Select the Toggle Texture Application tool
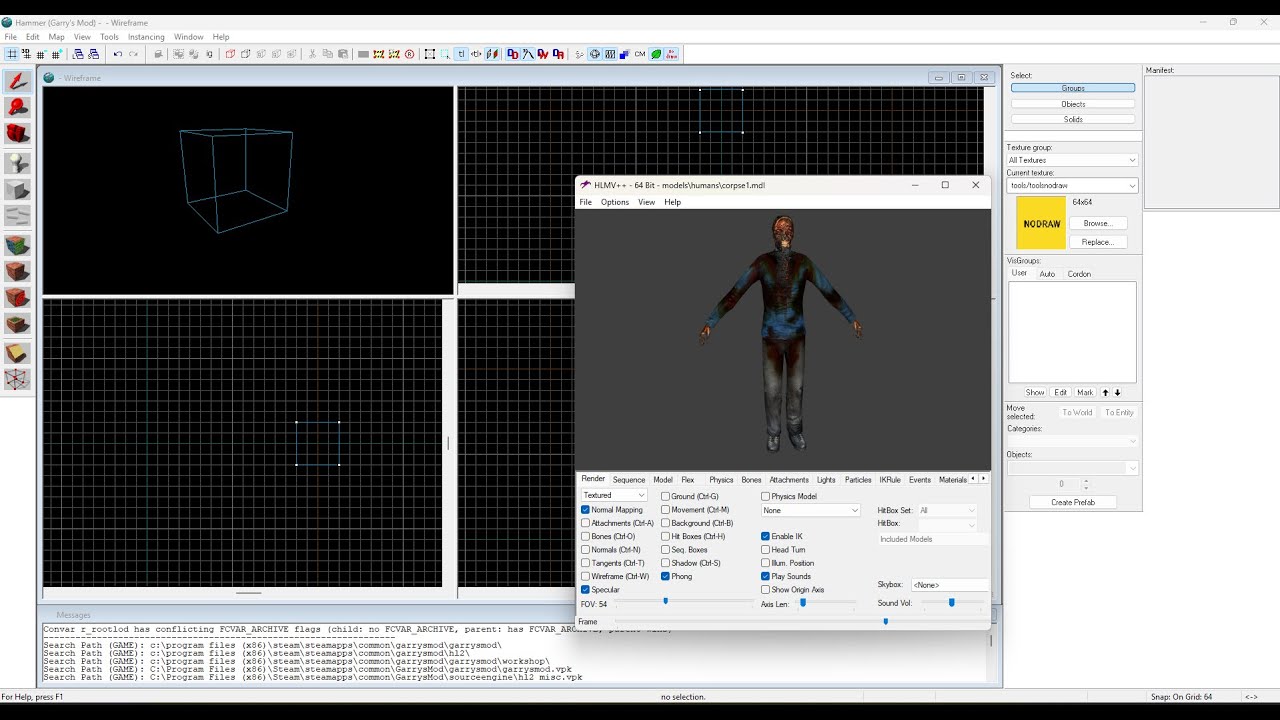This screenshot has height=720, width=1280. pos(17,245)
